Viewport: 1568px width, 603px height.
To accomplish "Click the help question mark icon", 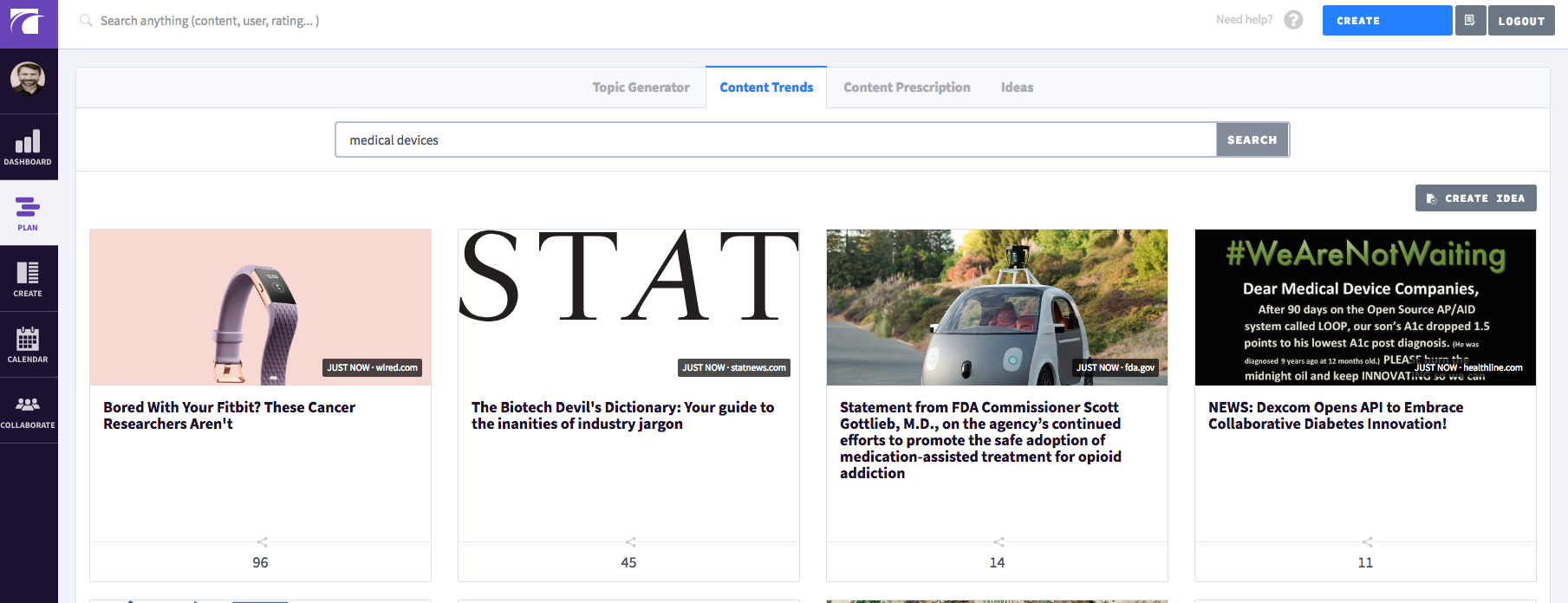I will (1293, 20).
